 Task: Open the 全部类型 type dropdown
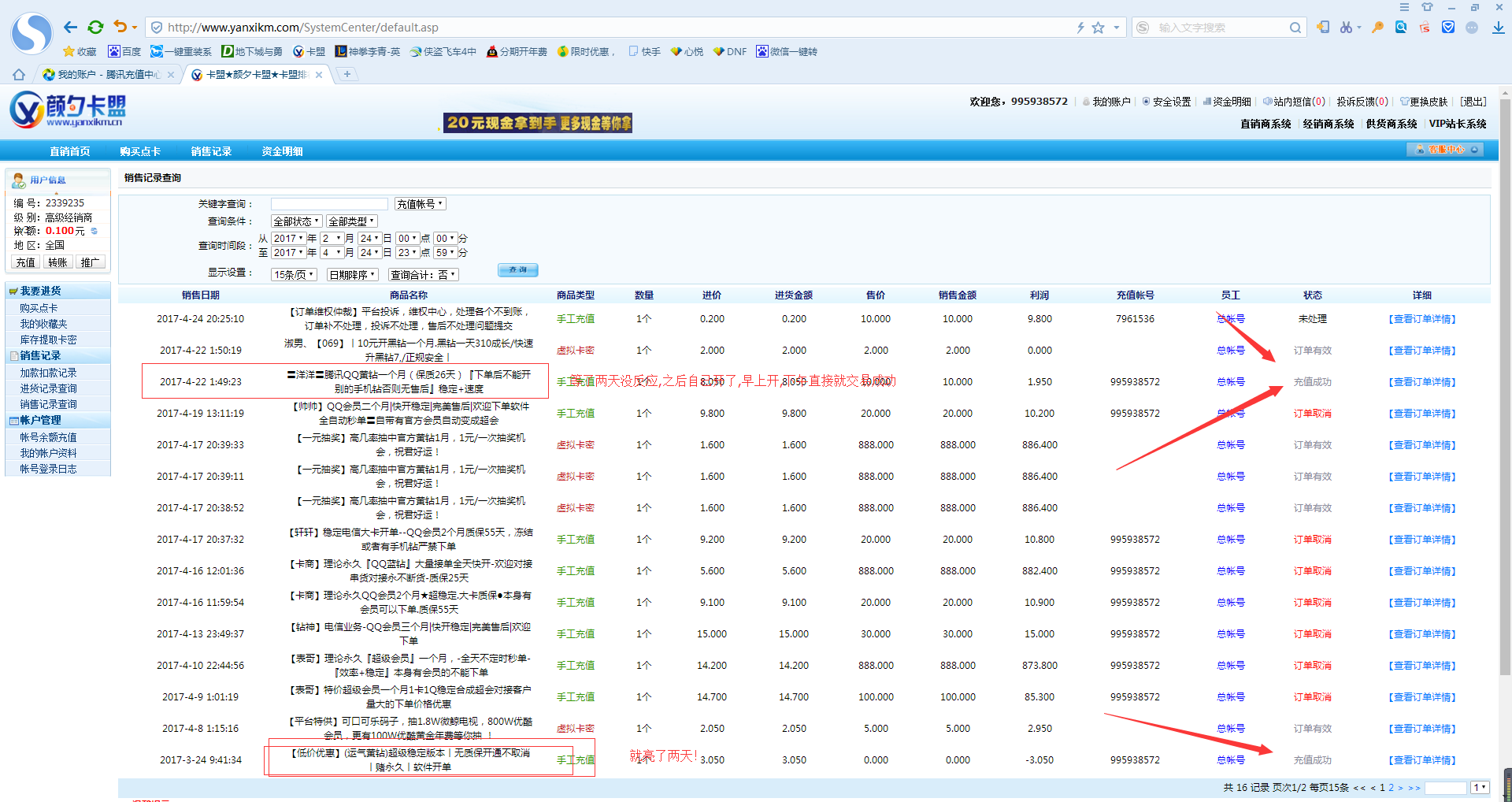(351, 221)
